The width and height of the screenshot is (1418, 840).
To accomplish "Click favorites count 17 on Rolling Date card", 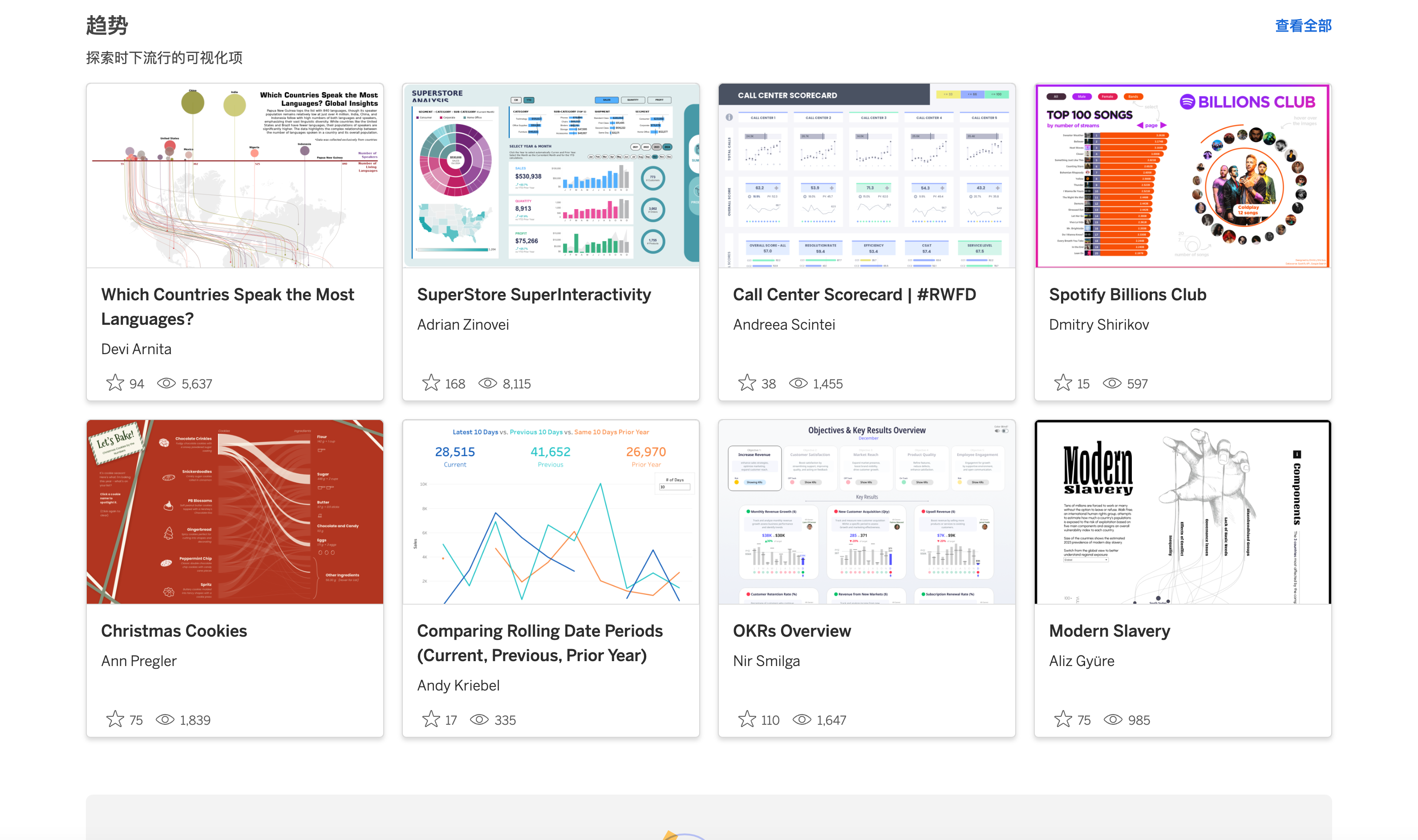I will pos(450,720).
